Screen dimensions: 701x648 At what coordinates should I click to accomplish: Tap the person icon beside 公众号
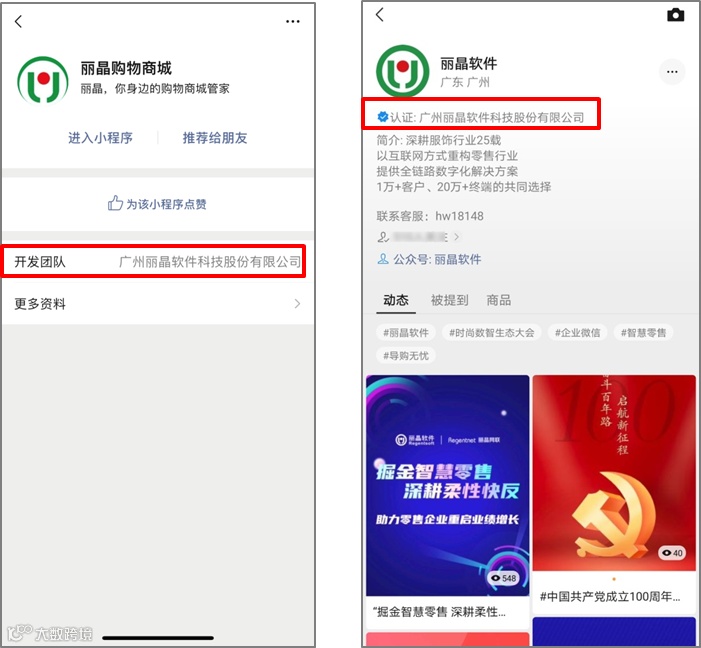point(383,259)
